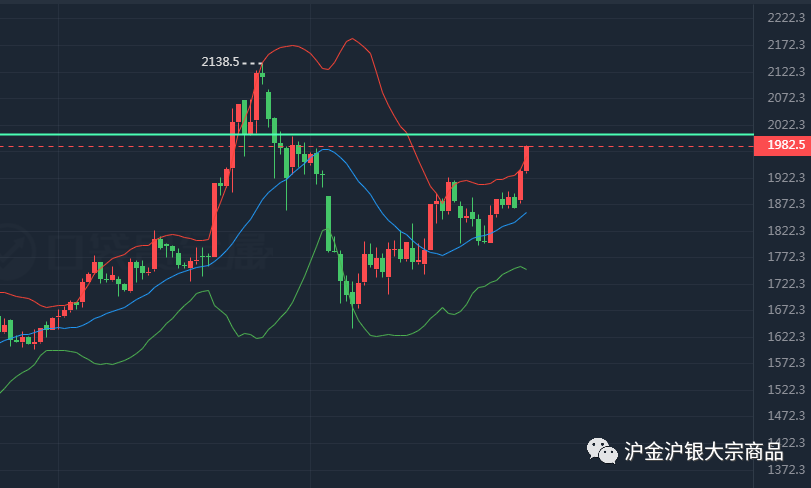Click the 1672.3 price axis label
The height and width of the screenshot is (488, 811).
786,310
